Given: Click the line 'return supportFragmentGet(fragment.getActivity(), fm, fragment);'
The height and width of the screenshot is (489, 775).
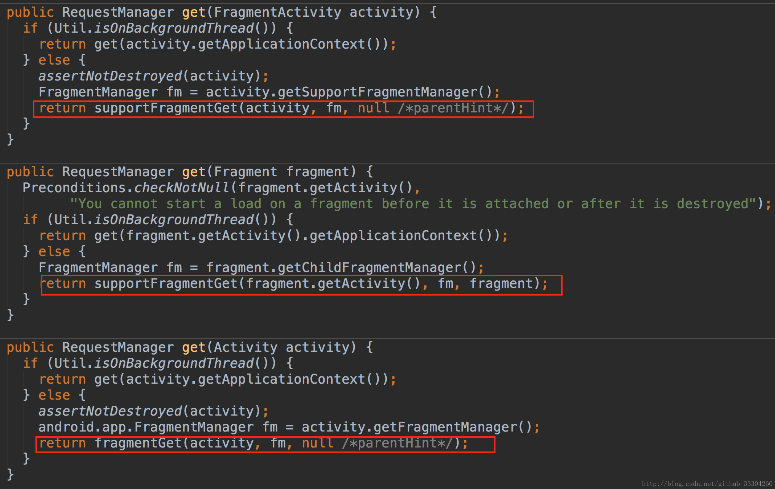Looking at the screenshot, I should tap(294, 284).
